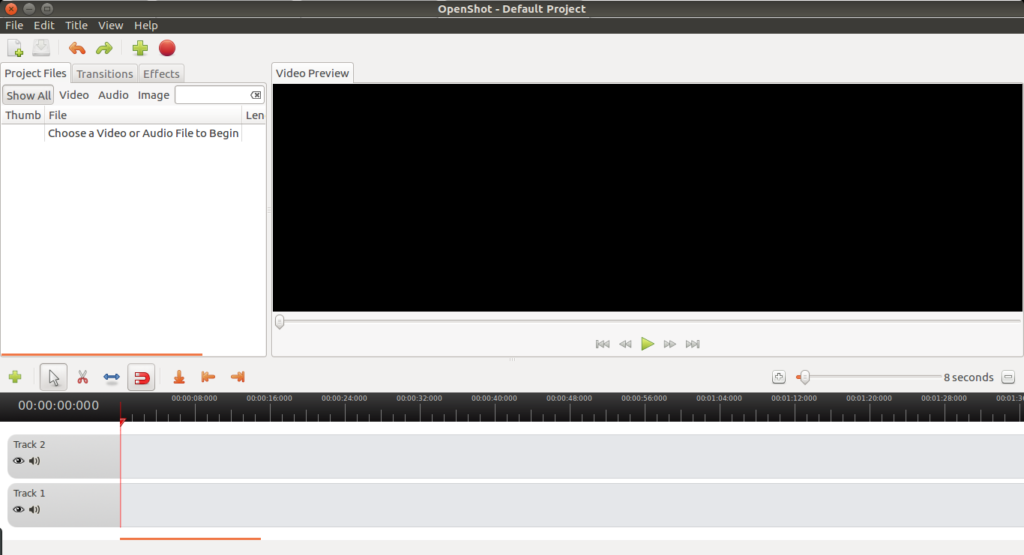Click the fast forward playback button

pos(669,344)
